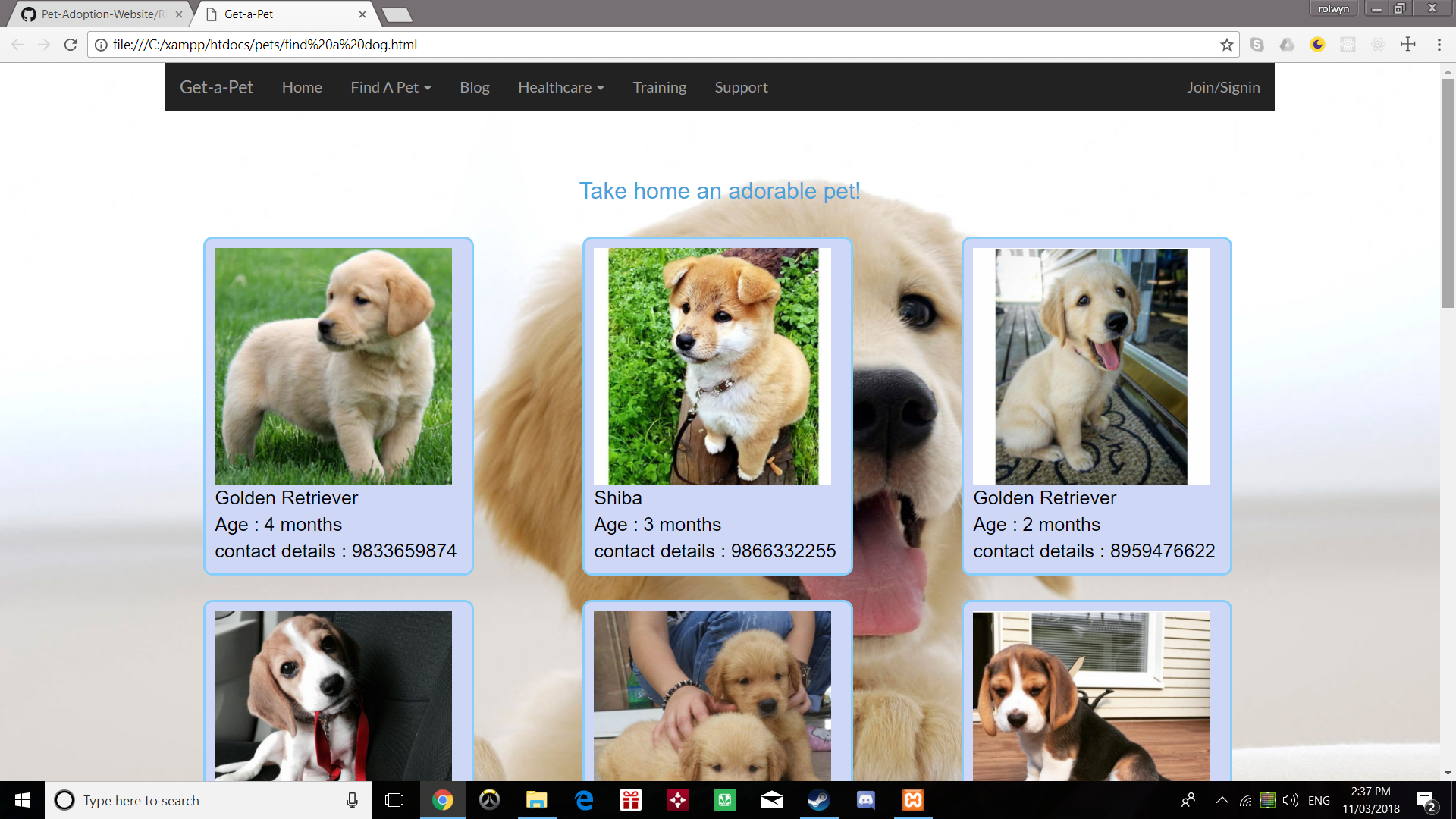Open the Mail app from the taskbar
This screenshot has height=819, width=1456.
click(772, 800)
